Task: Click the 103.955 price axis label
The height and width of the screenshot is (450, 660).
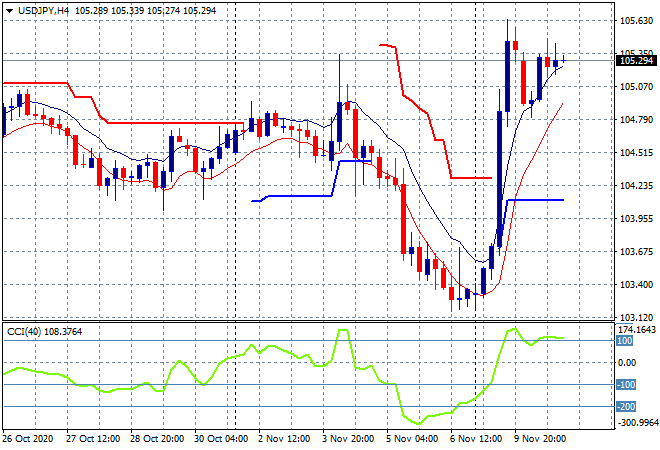Action: (636, 218)
